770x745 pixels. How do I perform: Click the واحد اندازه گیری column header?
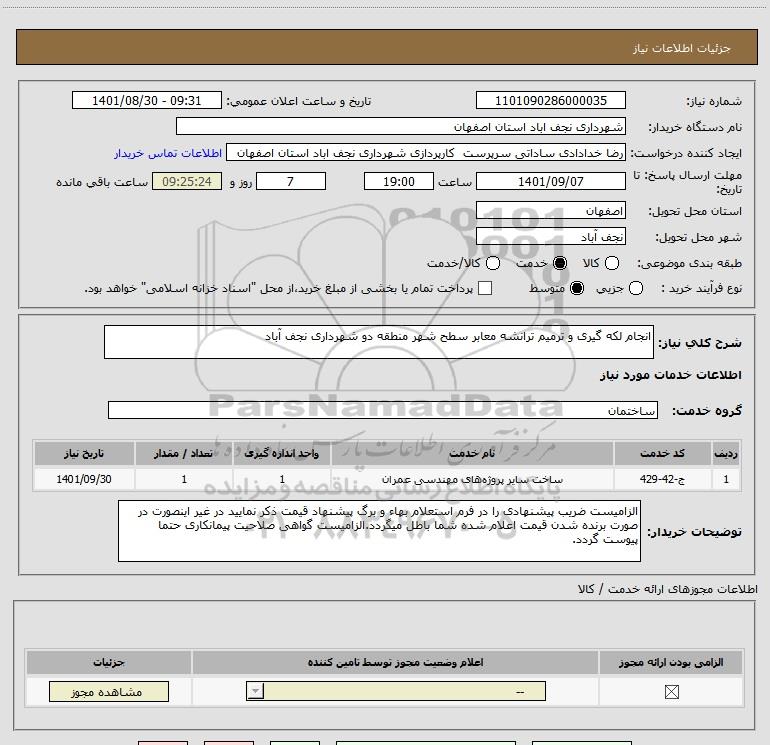coord(282,453)
